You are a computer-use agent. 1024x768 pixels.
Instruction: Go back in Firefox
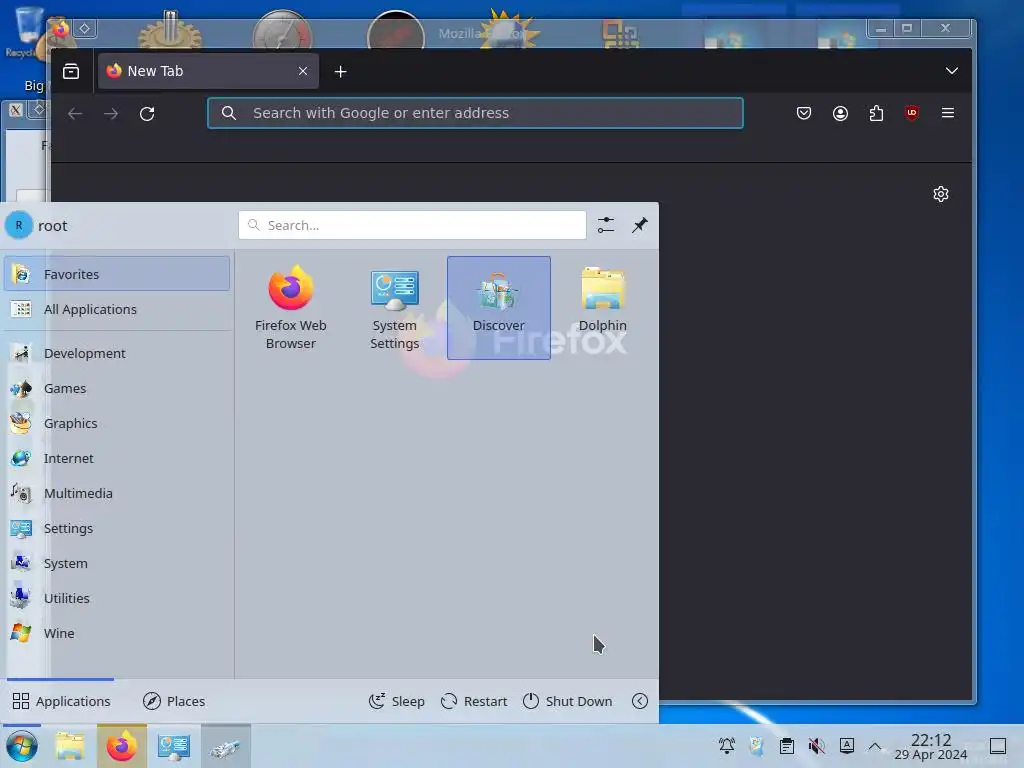point(75,114)
